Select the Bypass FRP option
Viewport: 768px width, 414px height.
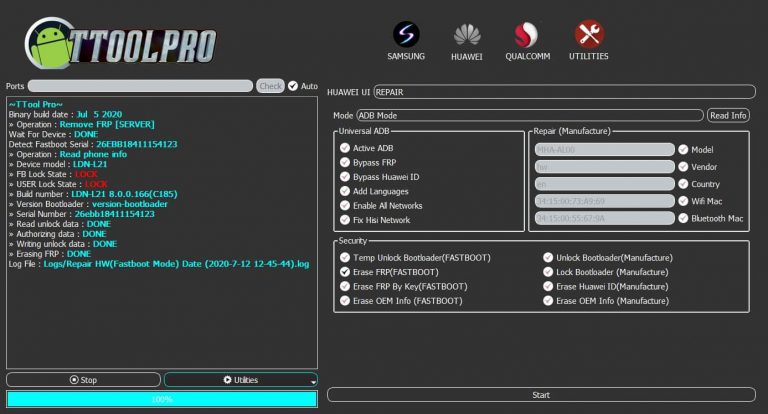(x=368, y=162)
